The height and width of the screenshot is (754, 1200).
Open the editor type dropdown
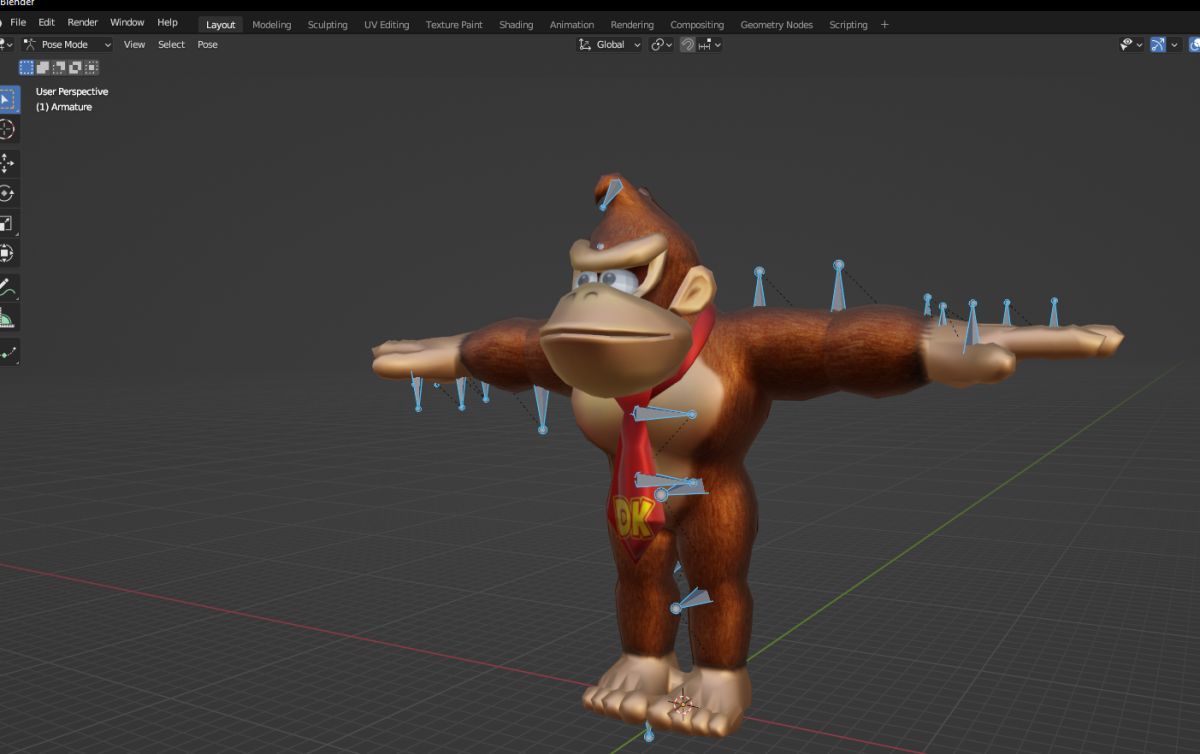(6, 45)
